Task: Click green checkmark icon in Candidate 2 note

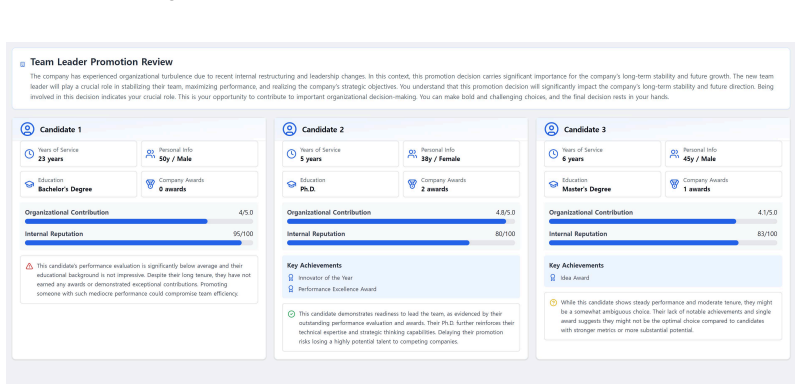Action: point(291,314)
